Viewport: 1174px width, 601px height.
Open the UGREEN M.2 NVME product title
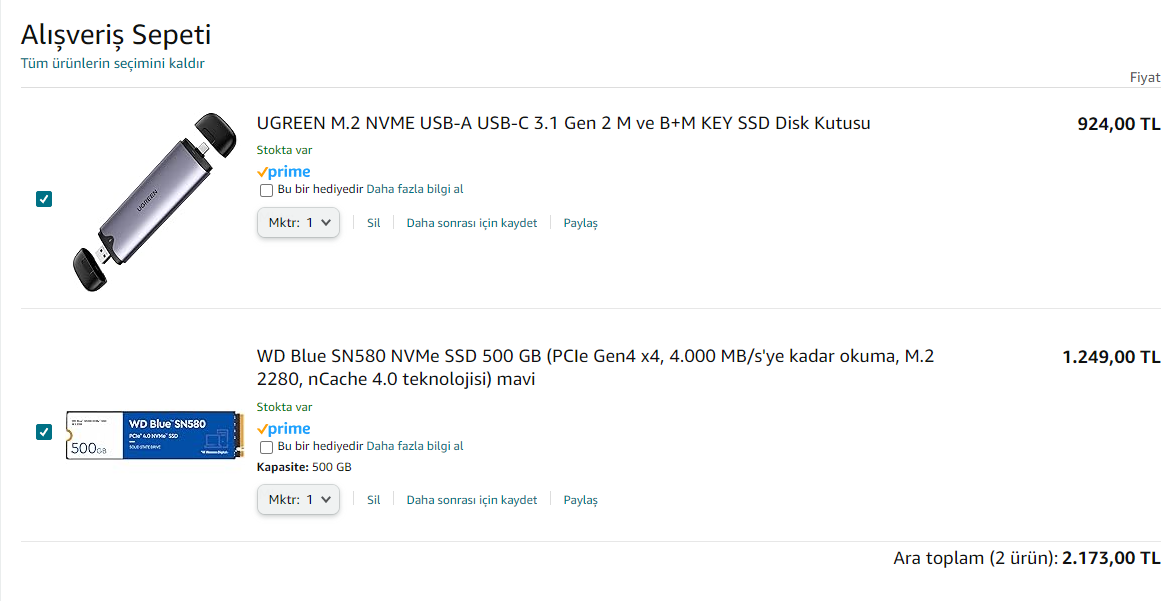(563, 124)
